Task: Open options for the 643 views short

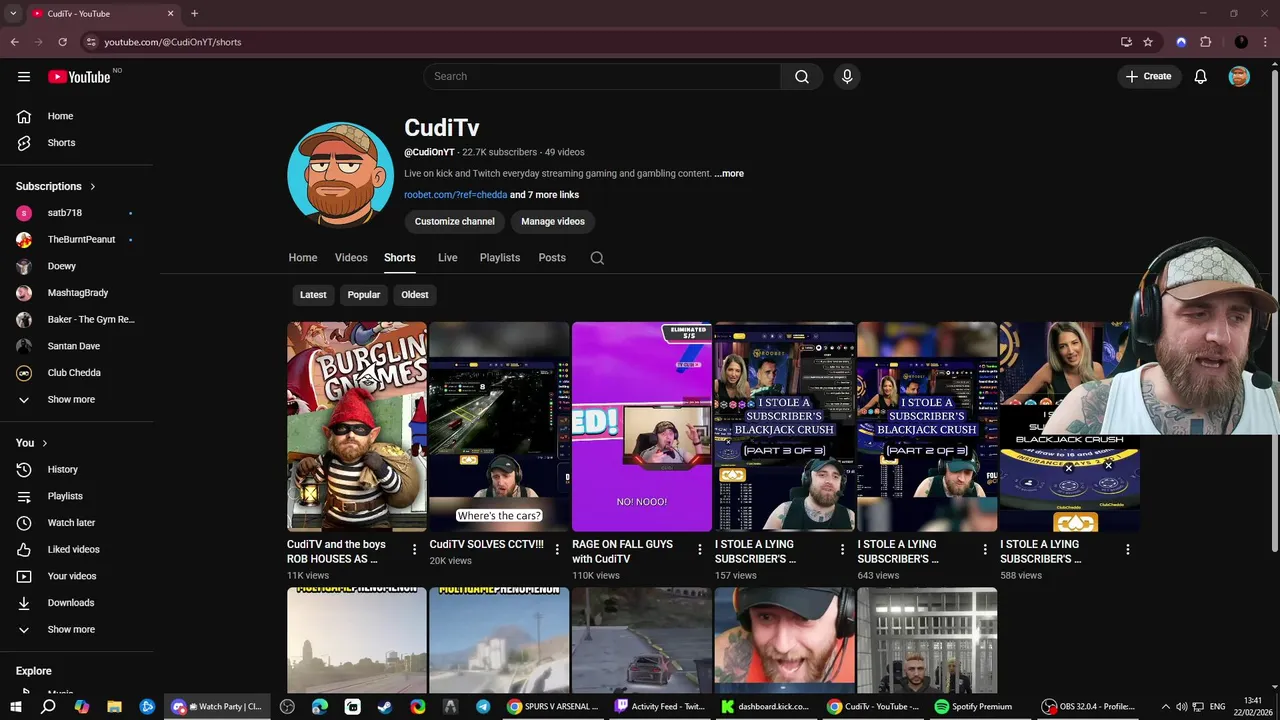Action: [985, 549]
